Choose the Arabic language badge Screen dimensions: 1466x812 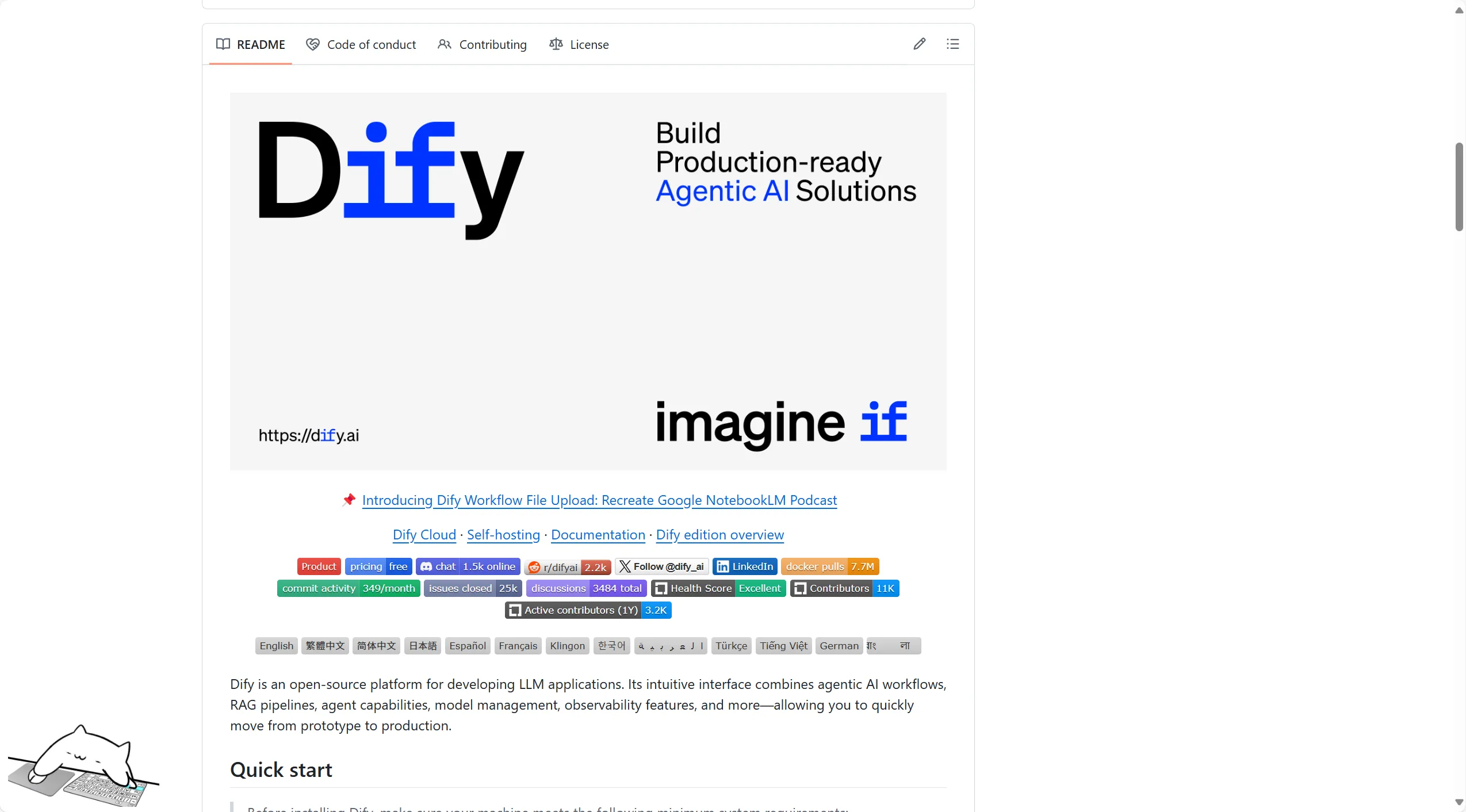pyautogui.click(x=671, y=646)
